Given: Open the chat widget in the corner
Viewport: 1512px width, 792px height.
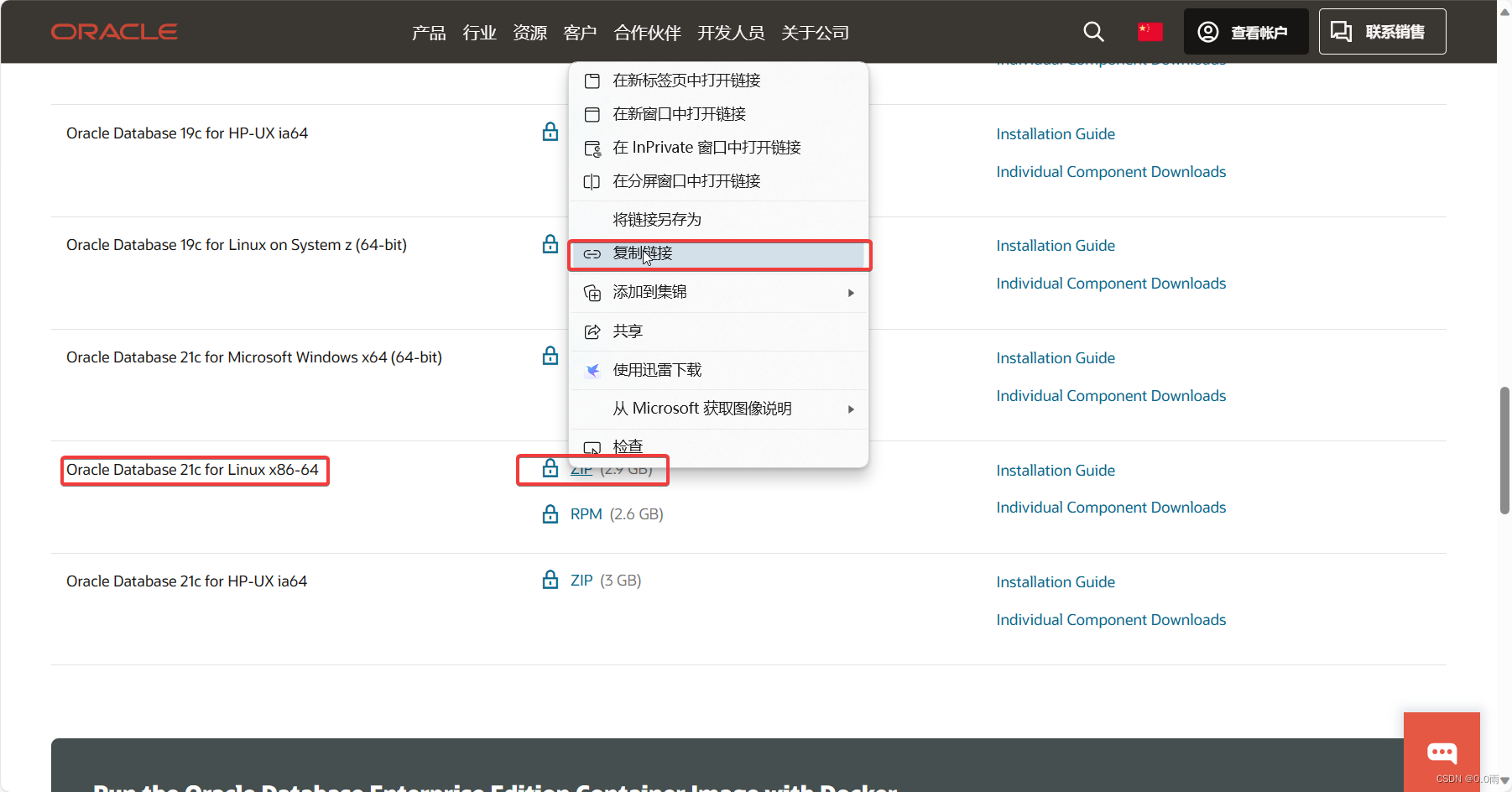Looking at the screenshot, I should [x=1442, y=752].
